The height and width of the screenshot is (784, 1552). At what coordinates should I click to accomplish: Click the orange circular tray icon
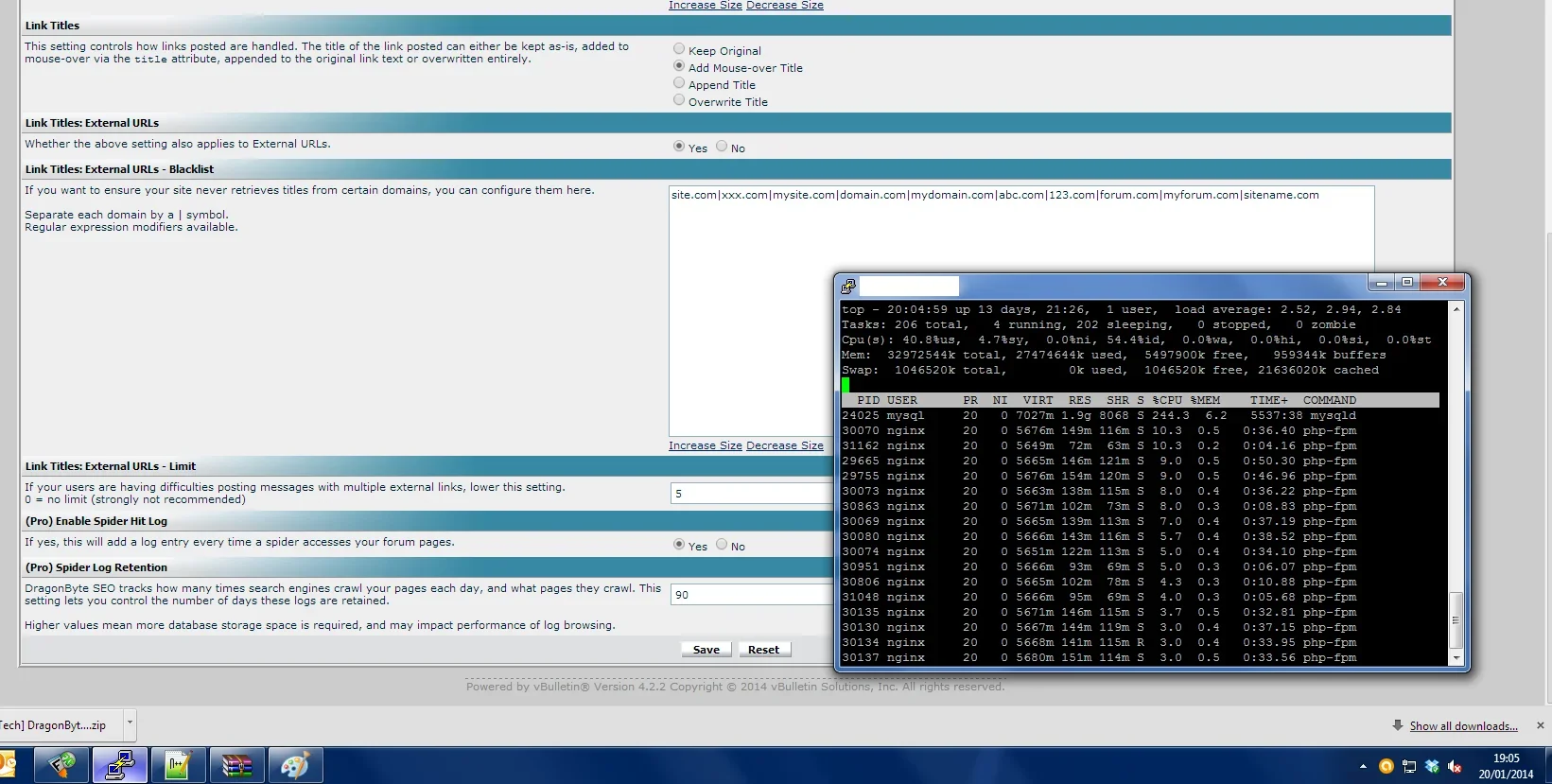click(1386, 766)
